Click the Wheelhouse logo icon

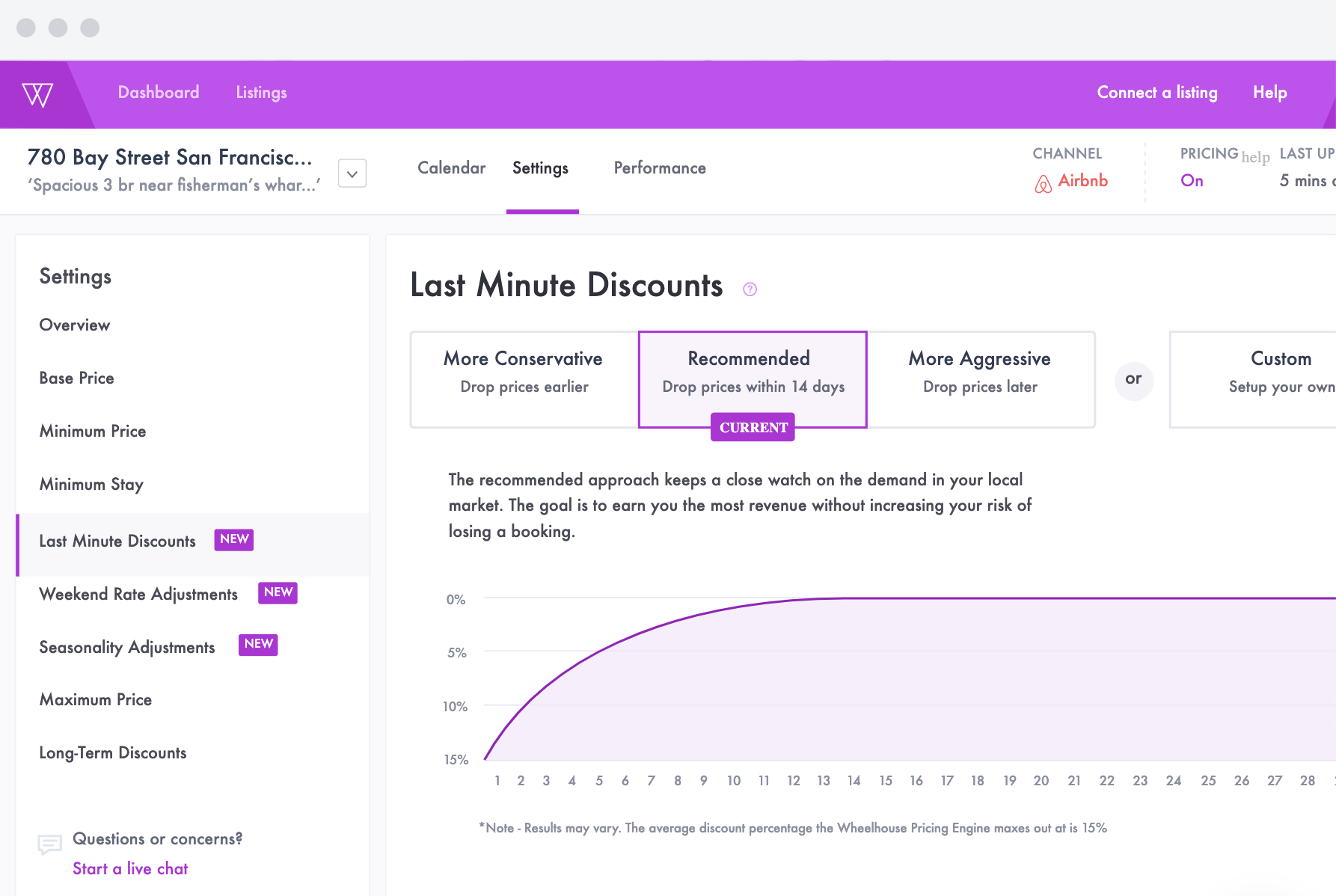click(37, 95)
